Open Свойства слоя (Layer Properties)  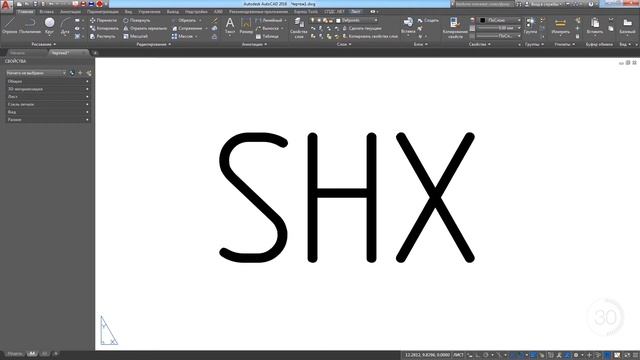(x=299, y=28)
